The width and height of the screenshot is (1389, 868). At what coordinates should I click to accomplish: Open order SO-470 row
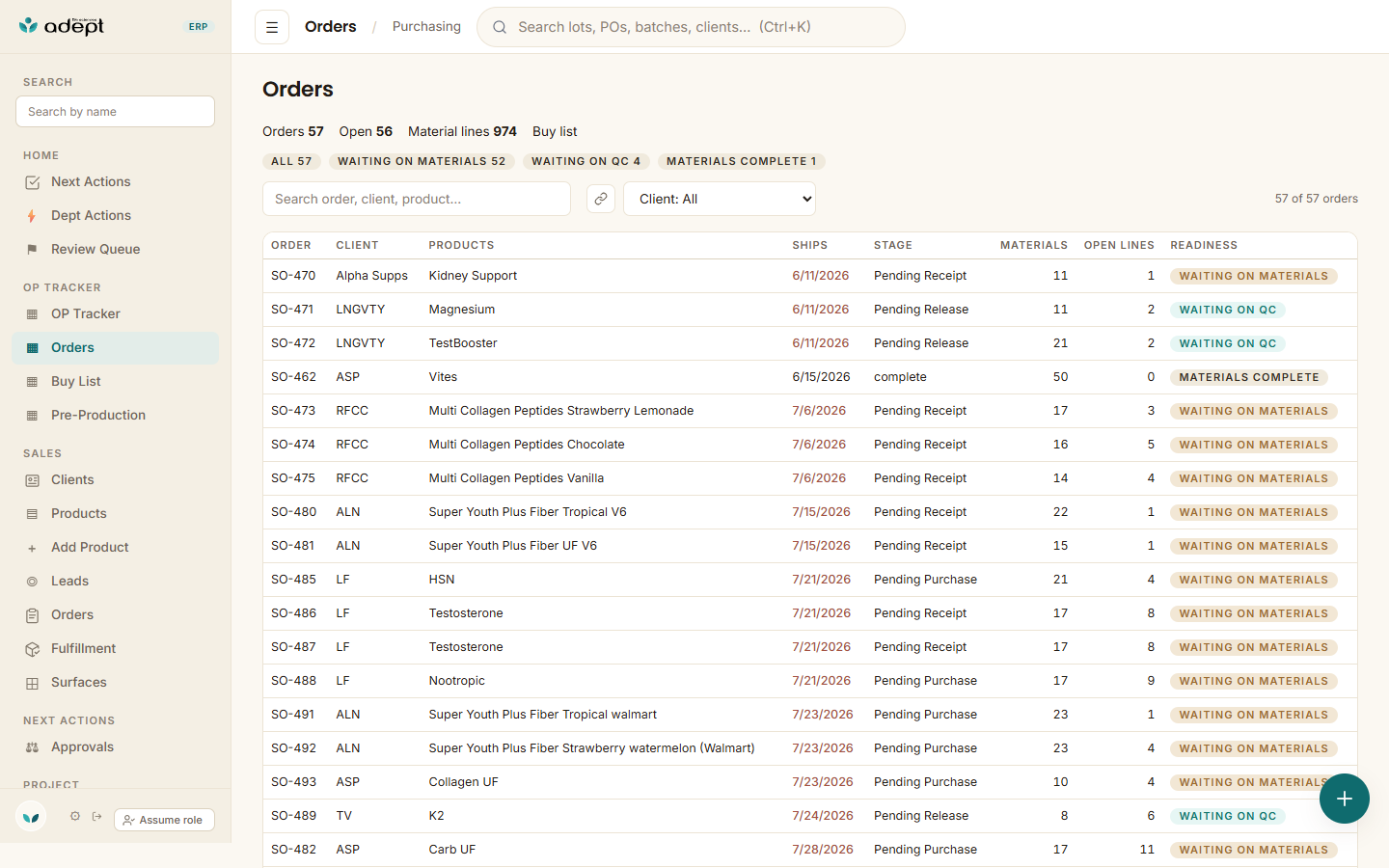(810, 276)
